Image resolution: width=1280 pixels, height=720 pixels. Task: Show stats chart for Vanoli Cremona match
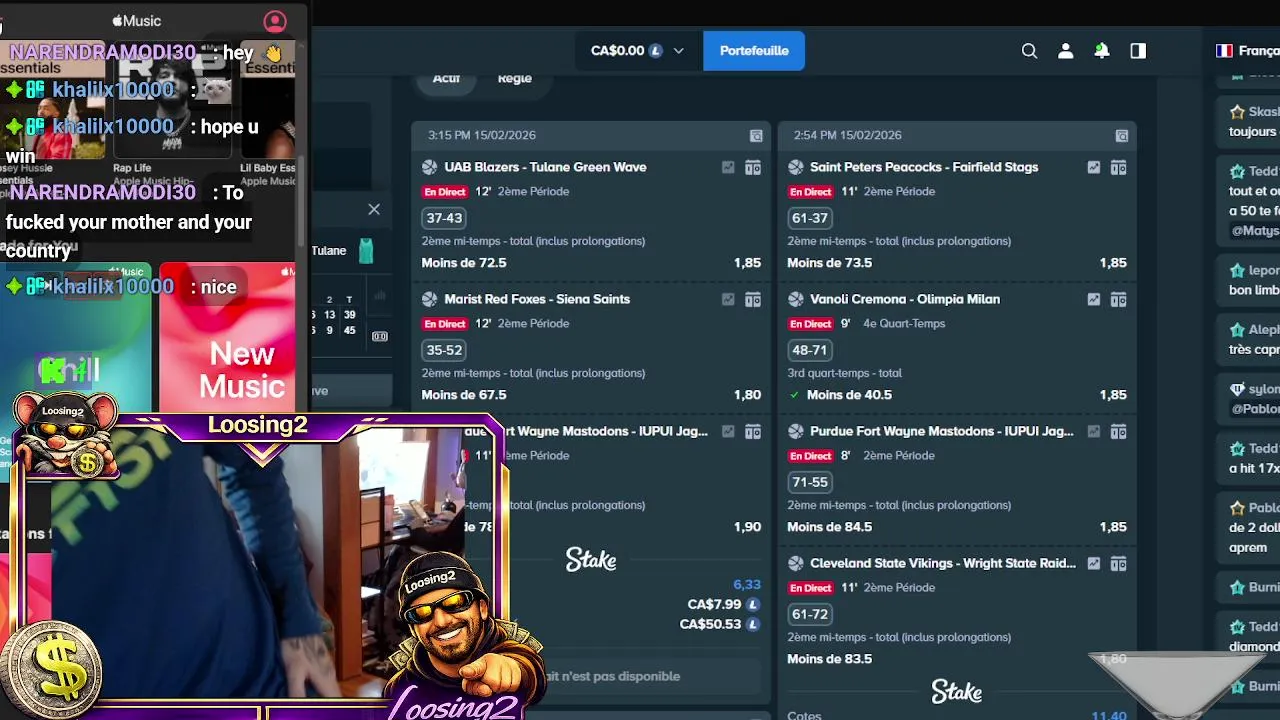1094,299
